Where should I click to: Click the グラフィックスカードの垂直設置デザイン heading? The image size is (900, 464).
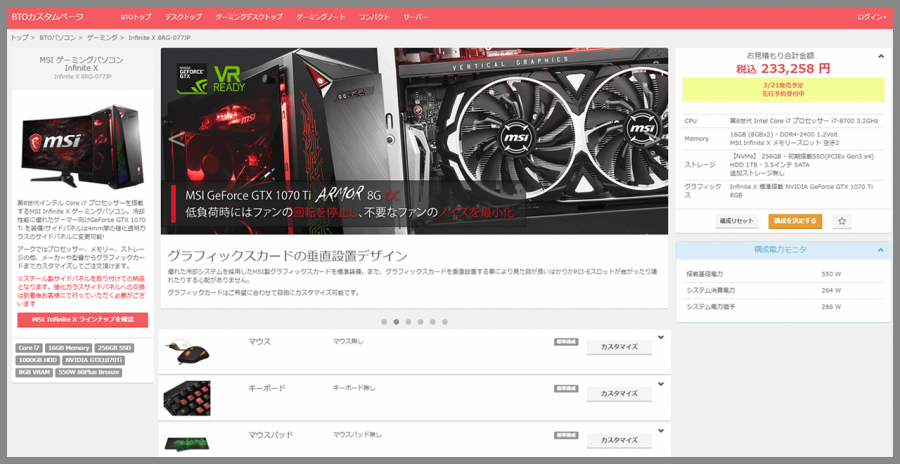[287, 256]
